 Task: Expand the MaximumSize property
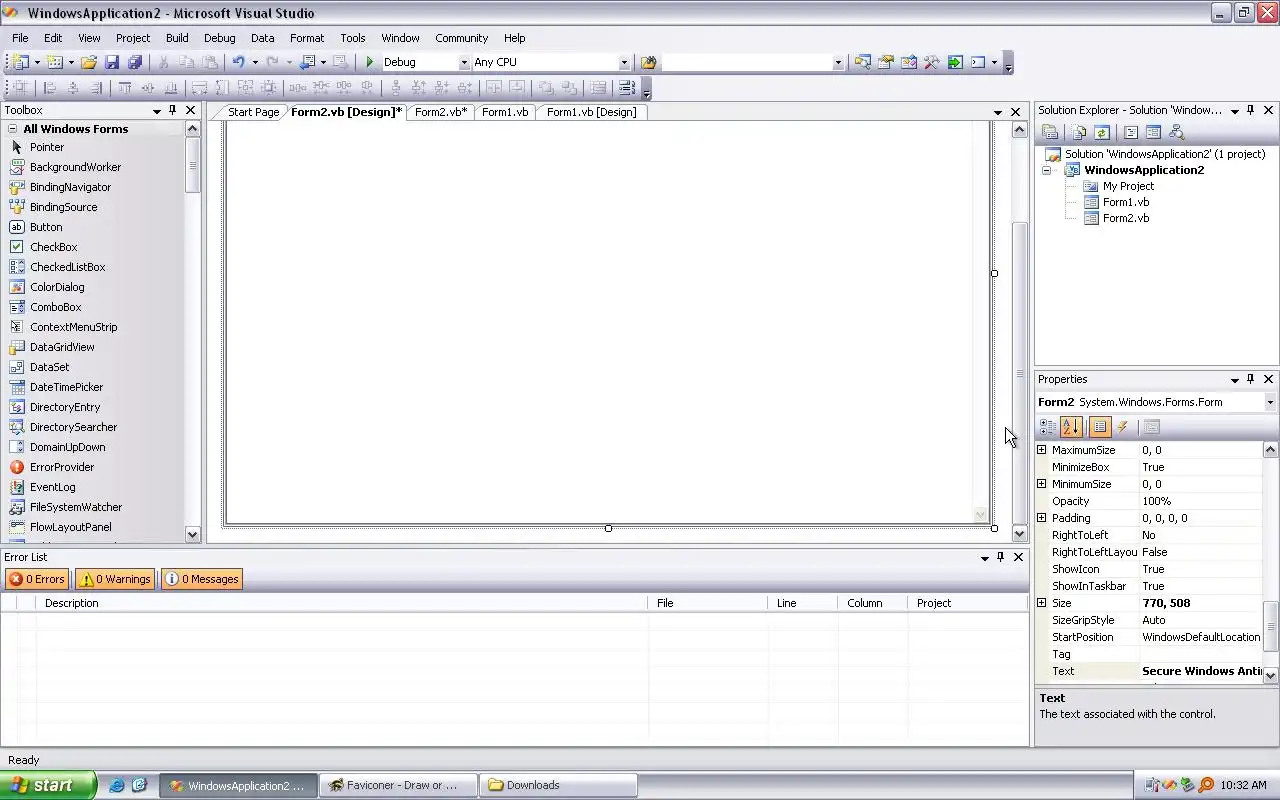(1041, 450)
